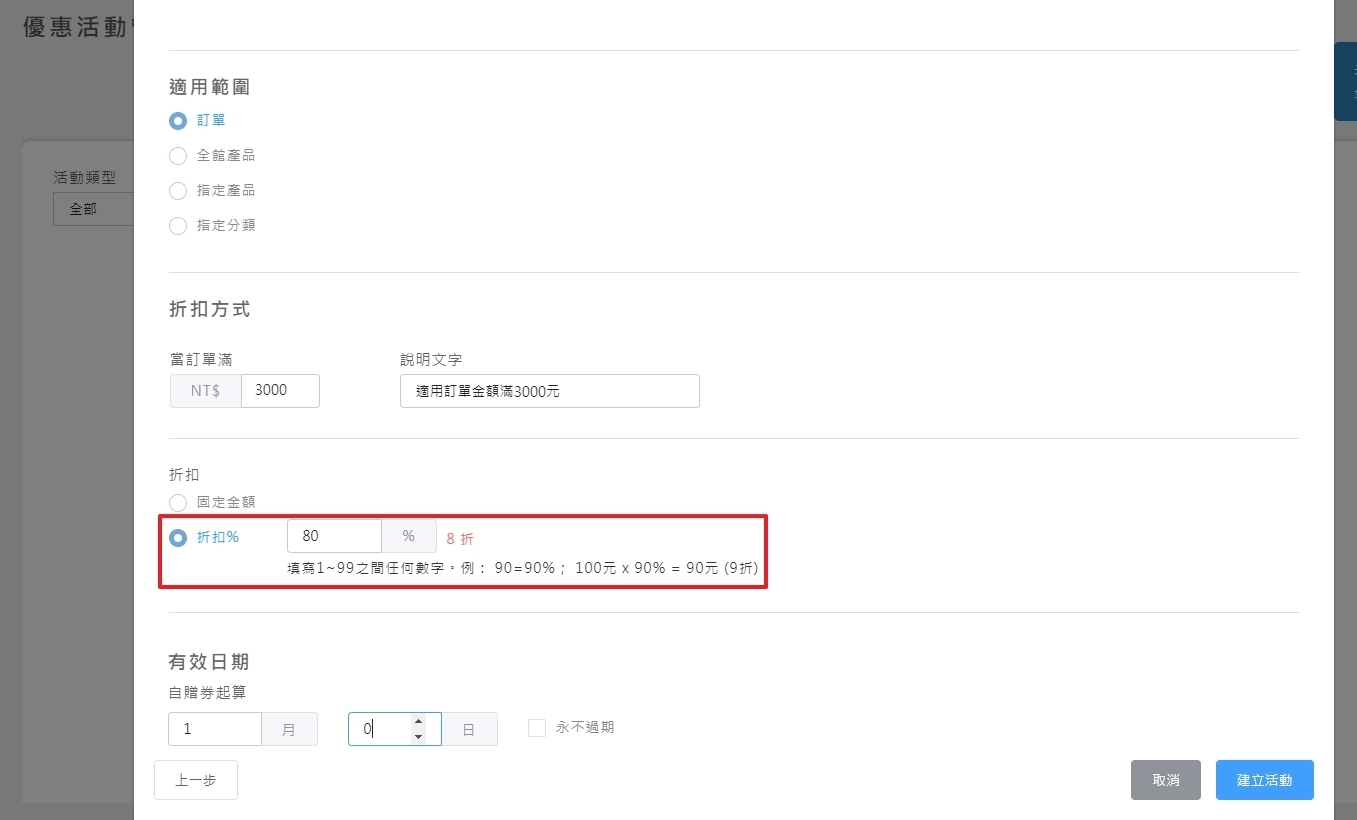
Task: Open the 活動類型 dropdown showing 全部
Action: click(x=93, y=210)
